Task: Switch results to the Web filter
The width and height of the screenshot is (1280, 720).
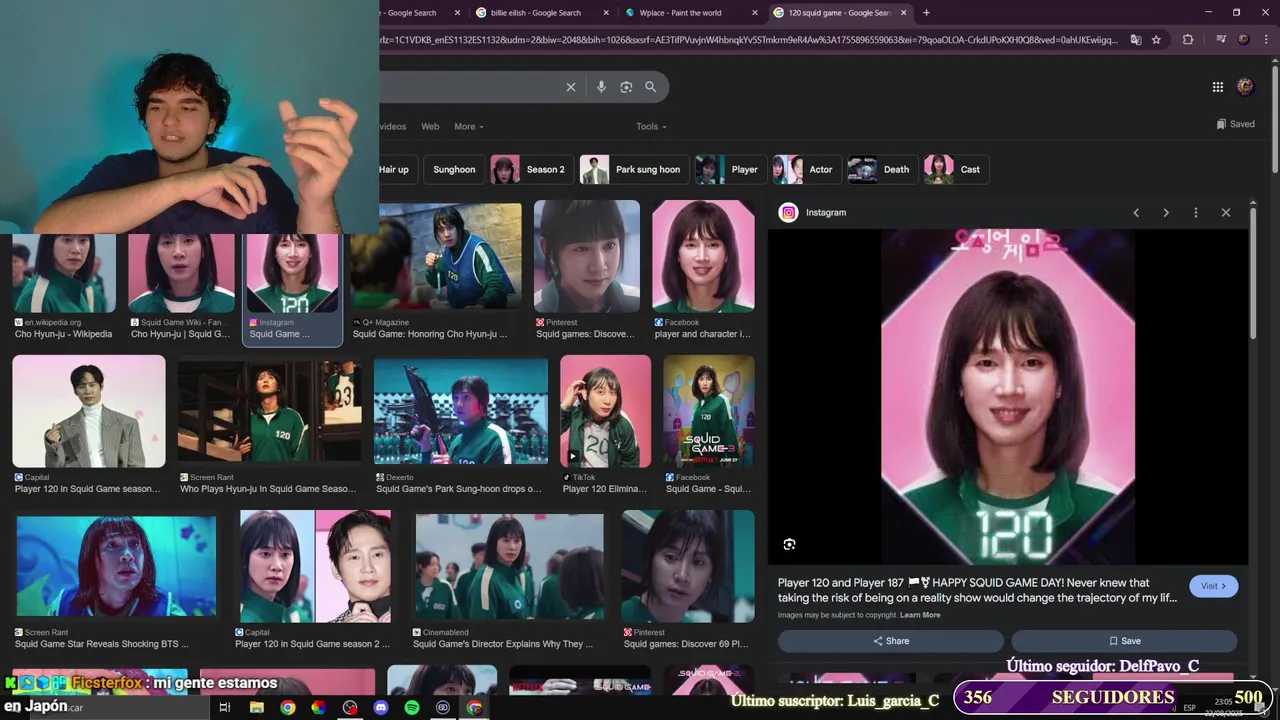Action: click(x=430, y=127)
